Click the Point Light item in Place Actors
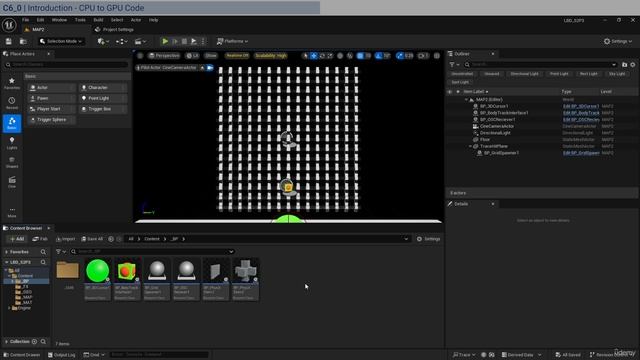 pyautogui.click(x=102, y=98)
